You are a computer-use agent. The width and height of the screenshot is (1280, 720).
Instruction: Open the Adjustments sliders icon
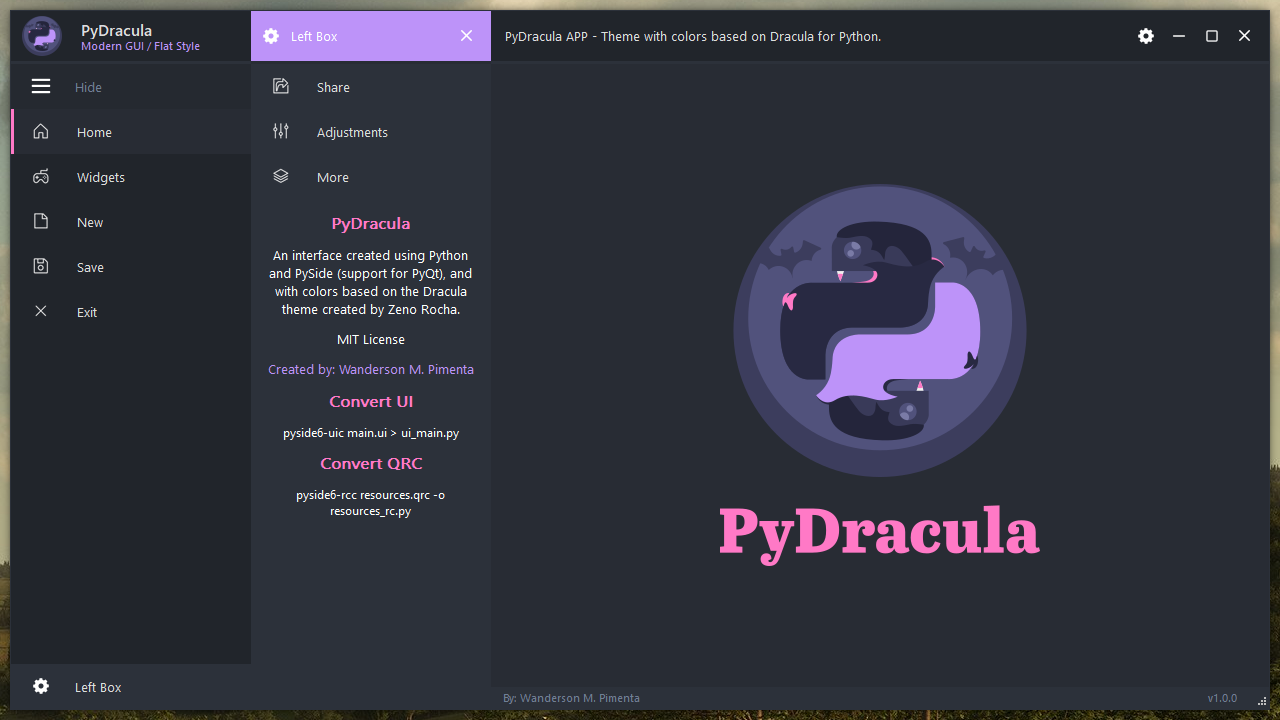(x=280, y=131)
